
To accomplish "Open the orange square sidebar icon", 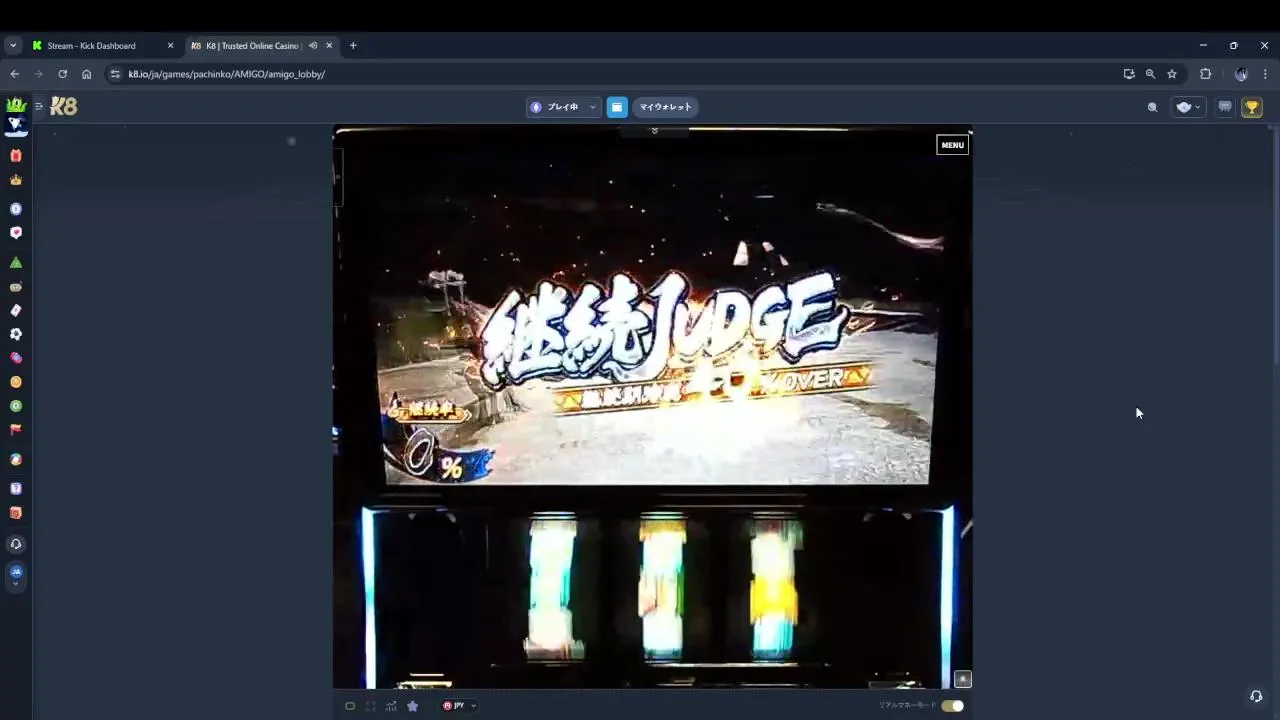I will 16,513.
